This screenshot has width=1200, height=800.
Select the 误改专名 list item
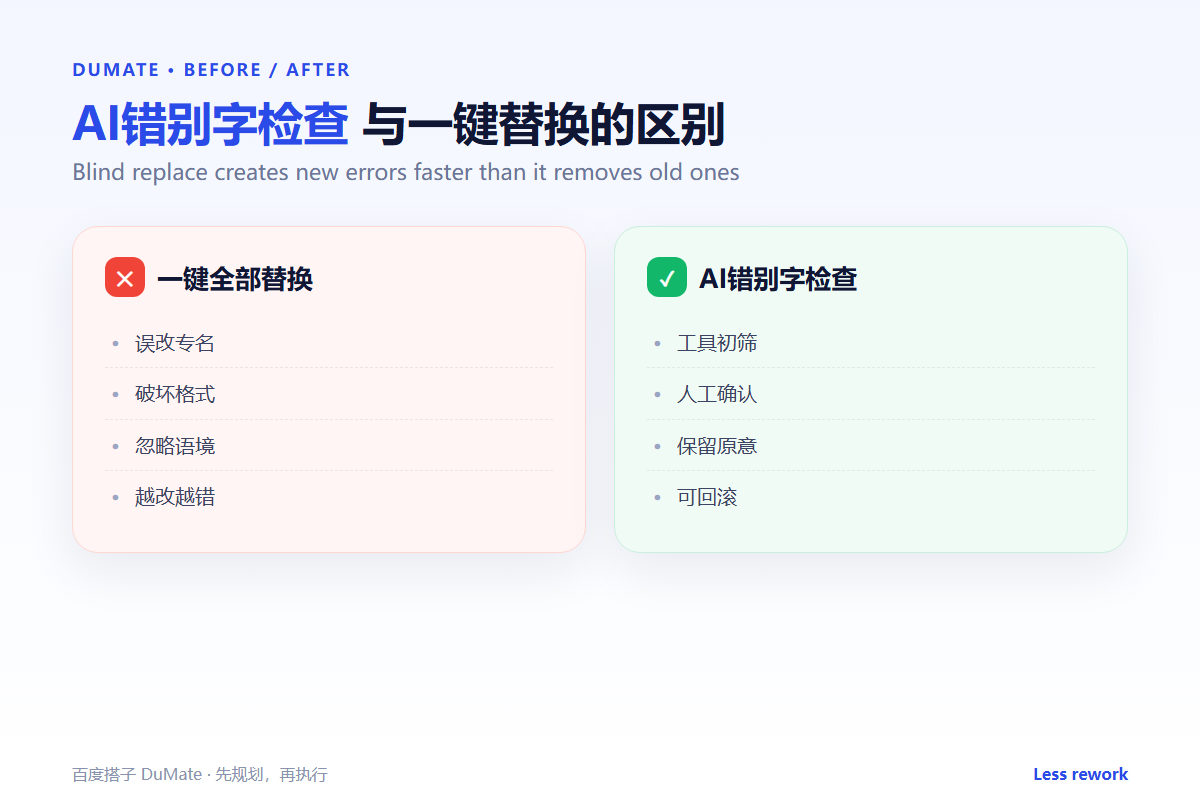point(329,343)
